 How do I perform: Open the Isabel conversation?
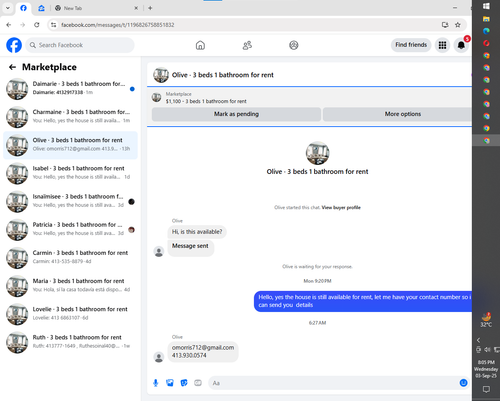(70, 173)
